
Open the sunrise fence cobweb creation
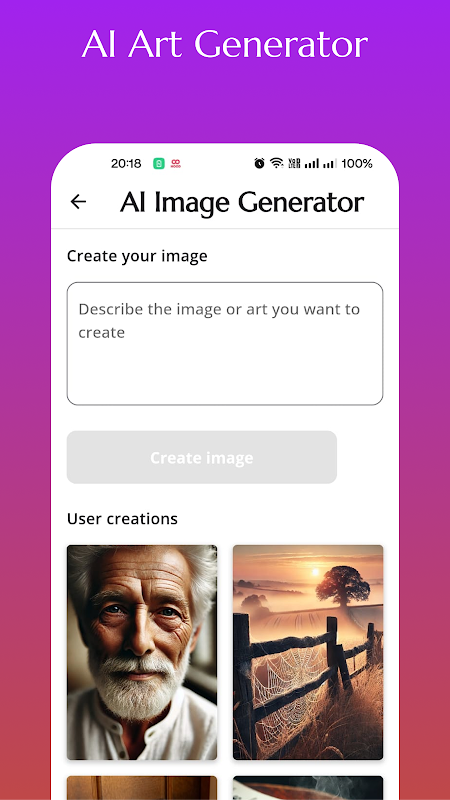(x=308, y=652)
